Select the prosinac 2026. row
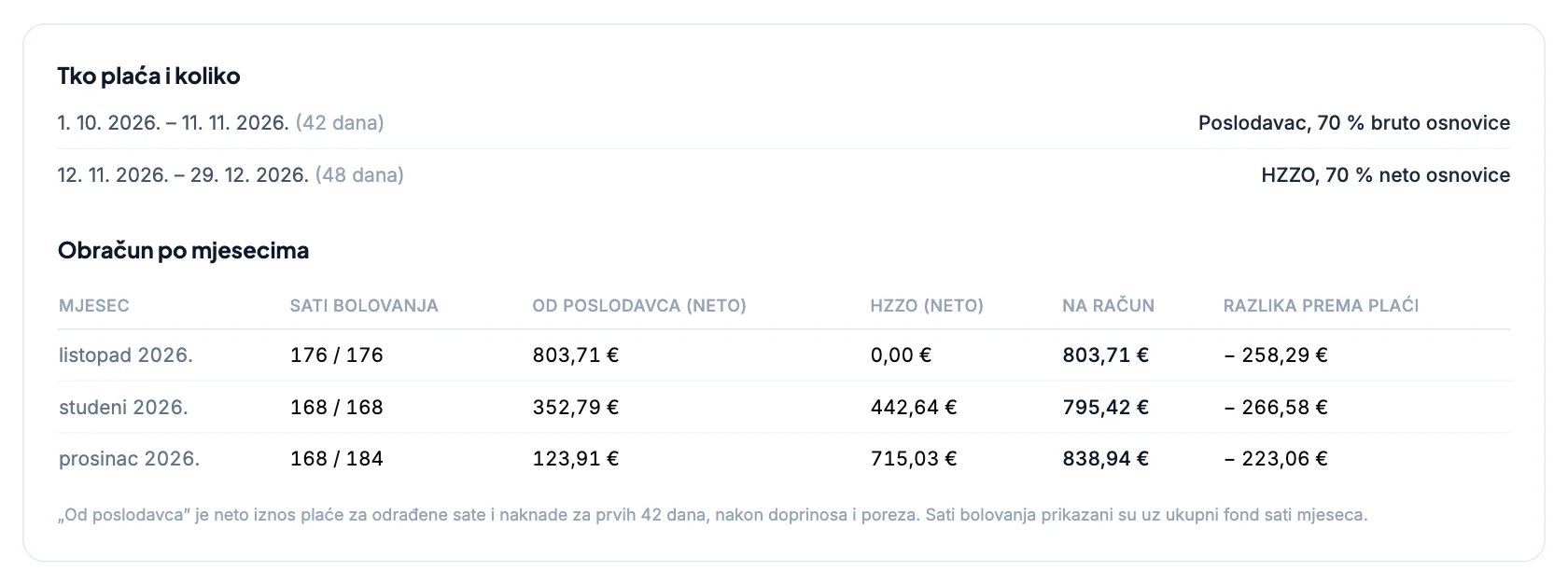 [x=784, y=459]
